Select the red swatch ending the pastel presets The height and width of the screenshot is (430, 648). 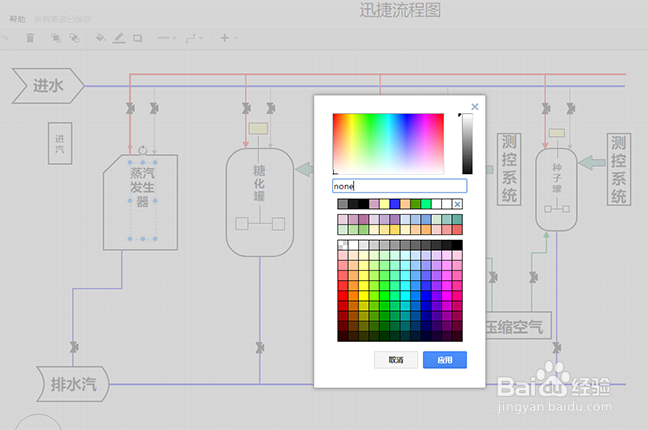457,229
